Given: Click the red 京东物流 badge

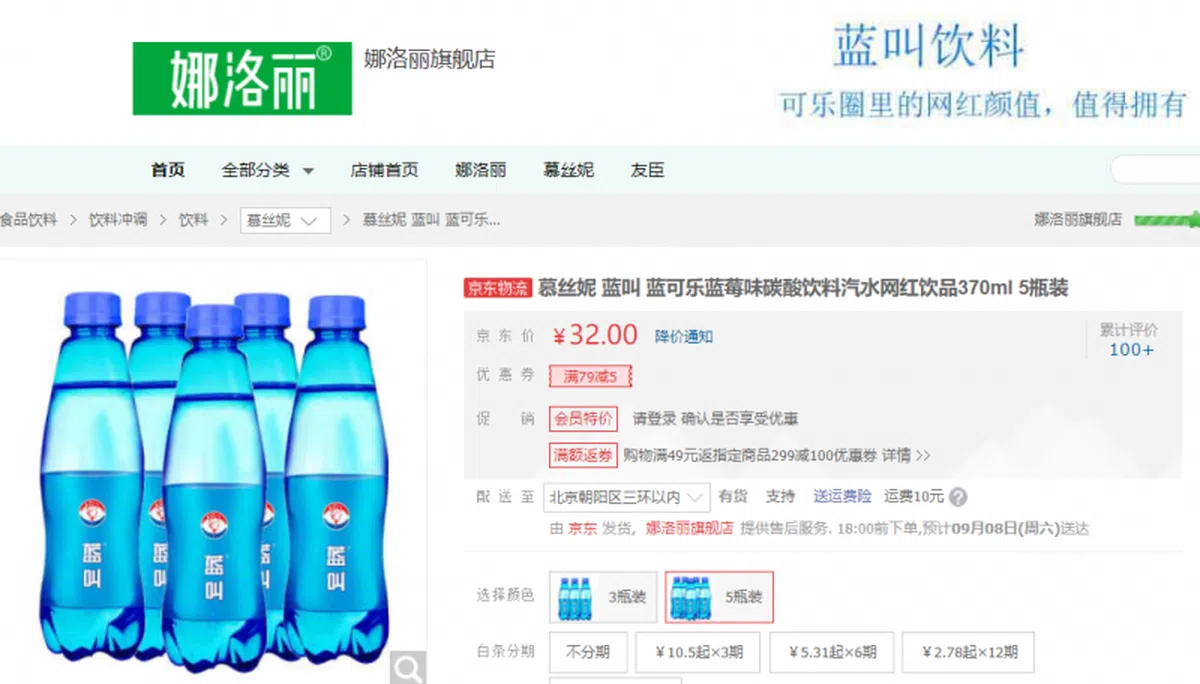Looking at the screenshot, I should coord(498,289).
